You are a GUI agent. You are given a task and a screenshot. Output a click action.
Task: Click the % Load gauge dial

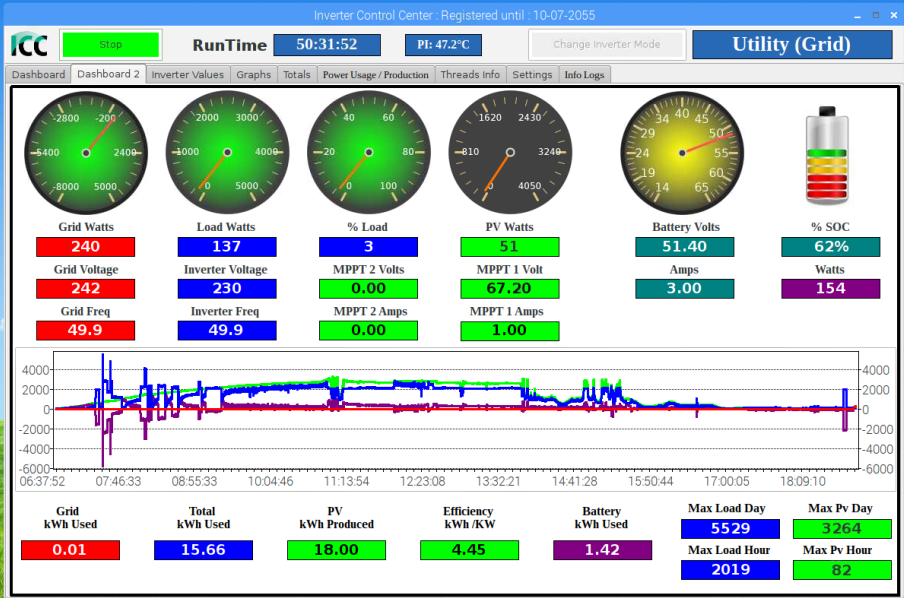point(368,152)
